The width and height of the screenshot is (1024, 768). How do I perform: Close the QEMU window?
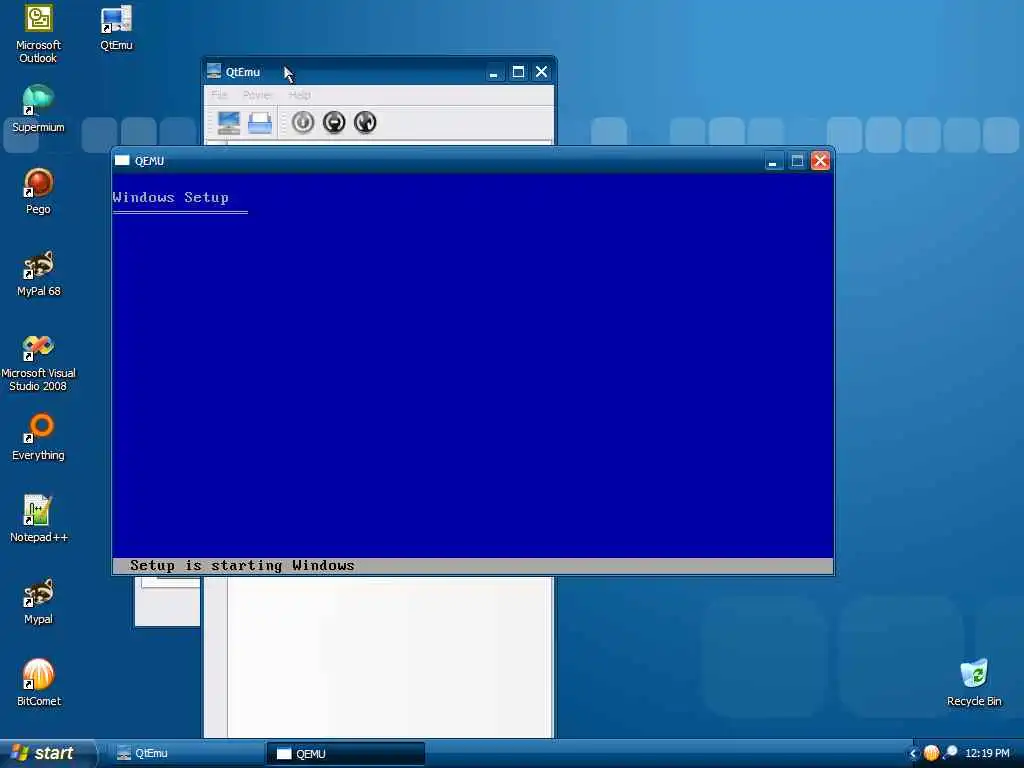[820, 161]
